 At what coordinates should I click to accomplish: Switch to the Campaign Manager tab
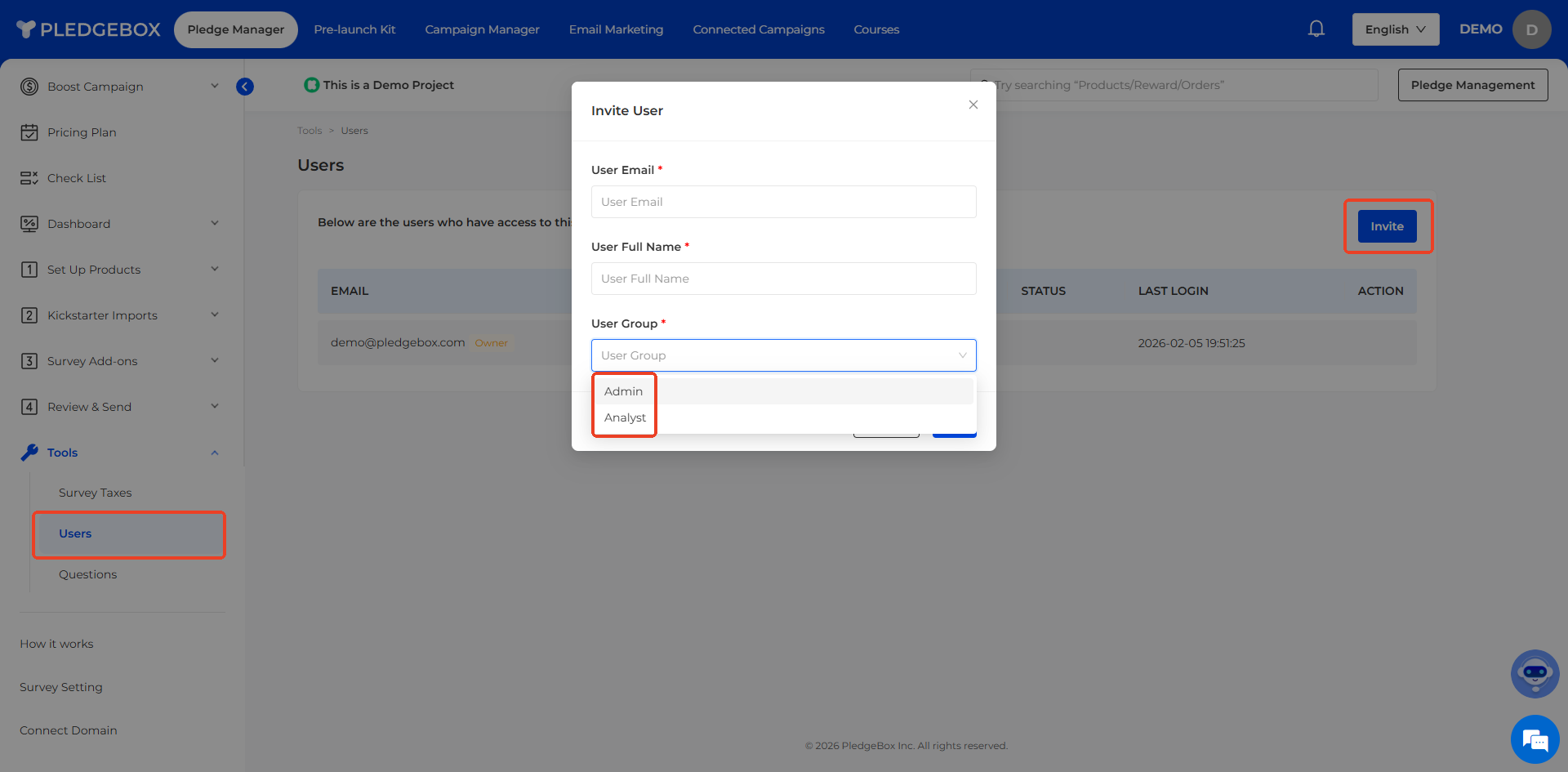click(x=482, y=29)
